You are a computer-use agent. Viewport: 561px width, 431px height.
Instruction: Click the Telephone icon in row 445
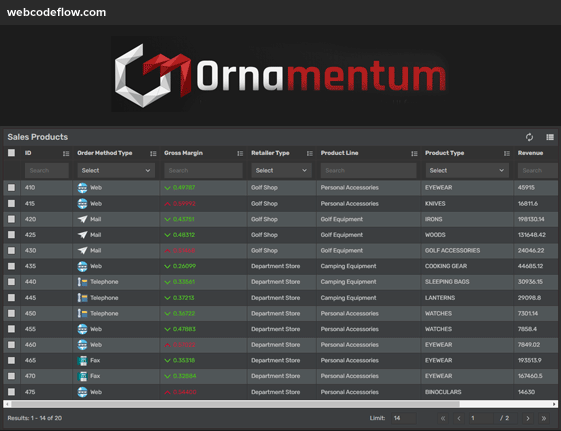[83, 298]
